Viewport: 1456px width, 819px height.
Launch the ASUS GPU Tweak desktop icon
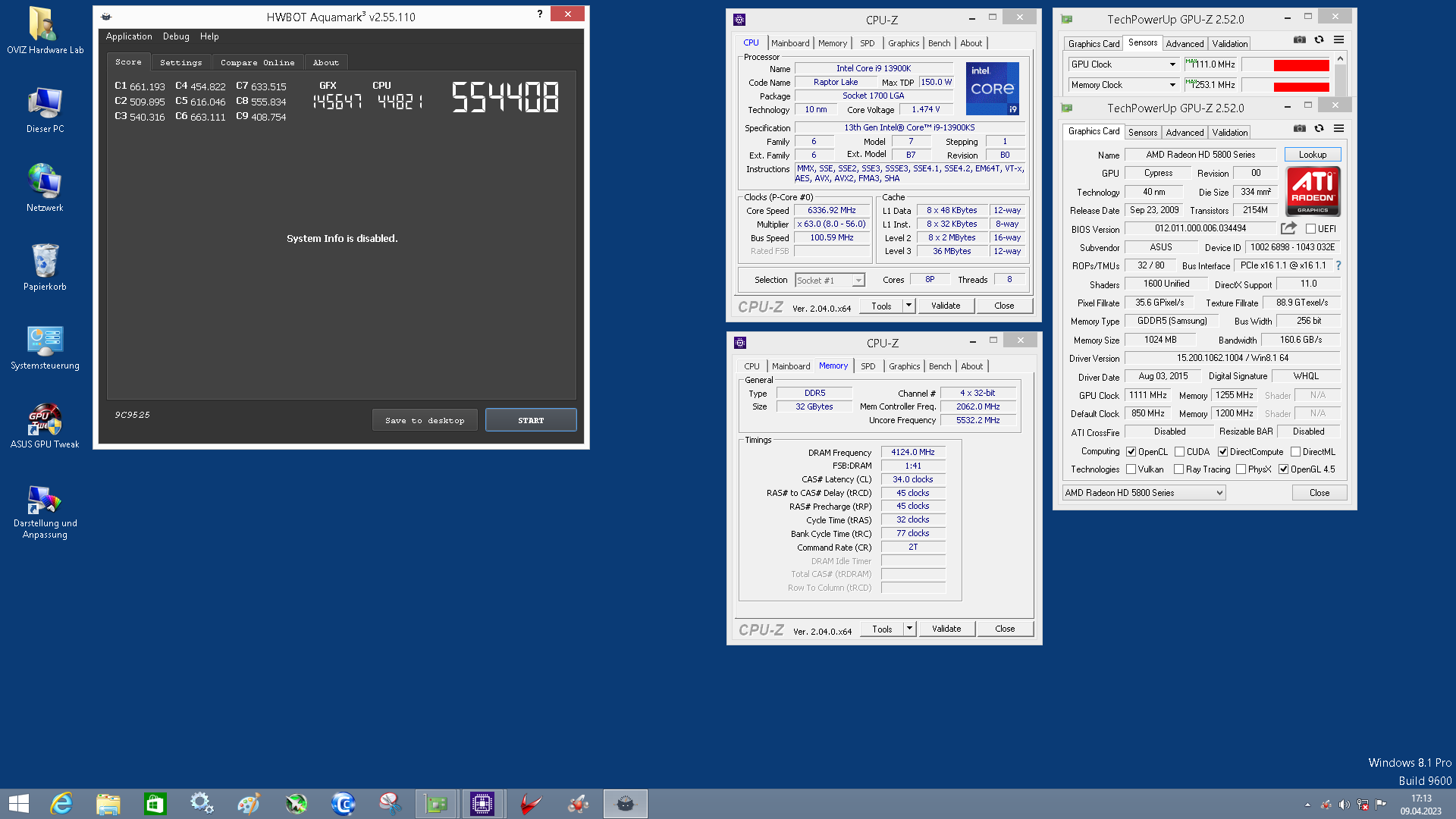tap(45, 426)
